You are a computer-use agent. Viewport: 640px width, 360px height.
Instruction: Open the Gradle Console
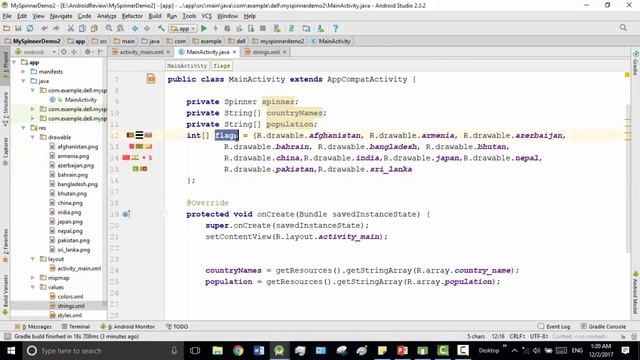point(603,327)
